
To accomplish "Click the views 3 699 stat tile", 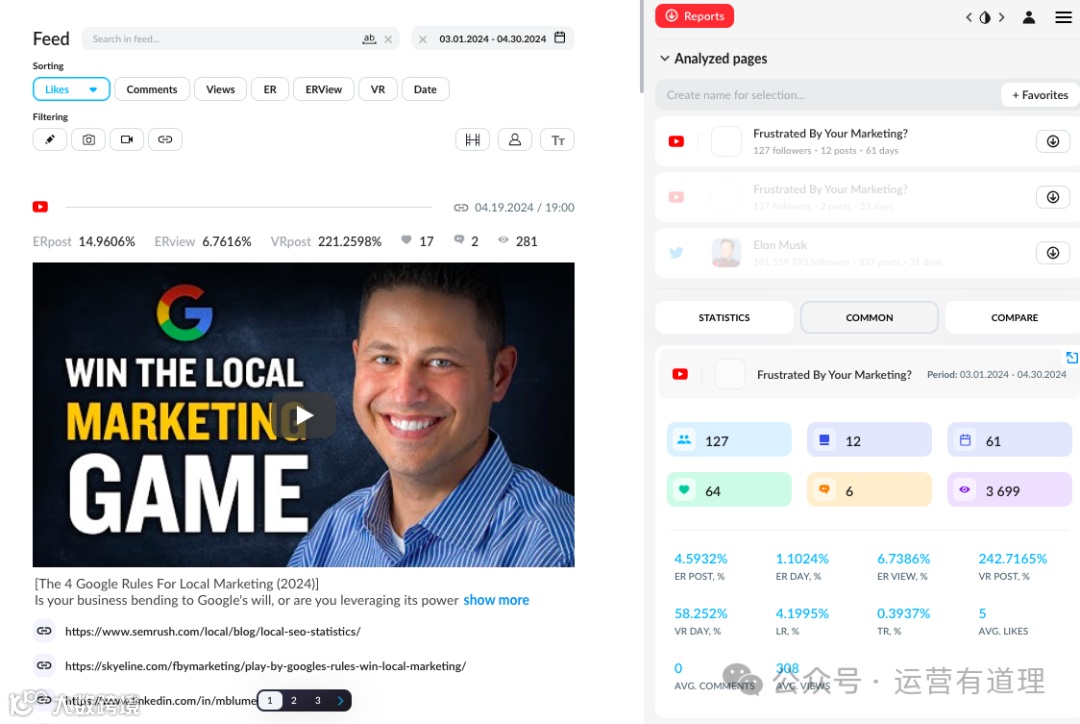I will pyautogui.click(x=1009, y=490).
